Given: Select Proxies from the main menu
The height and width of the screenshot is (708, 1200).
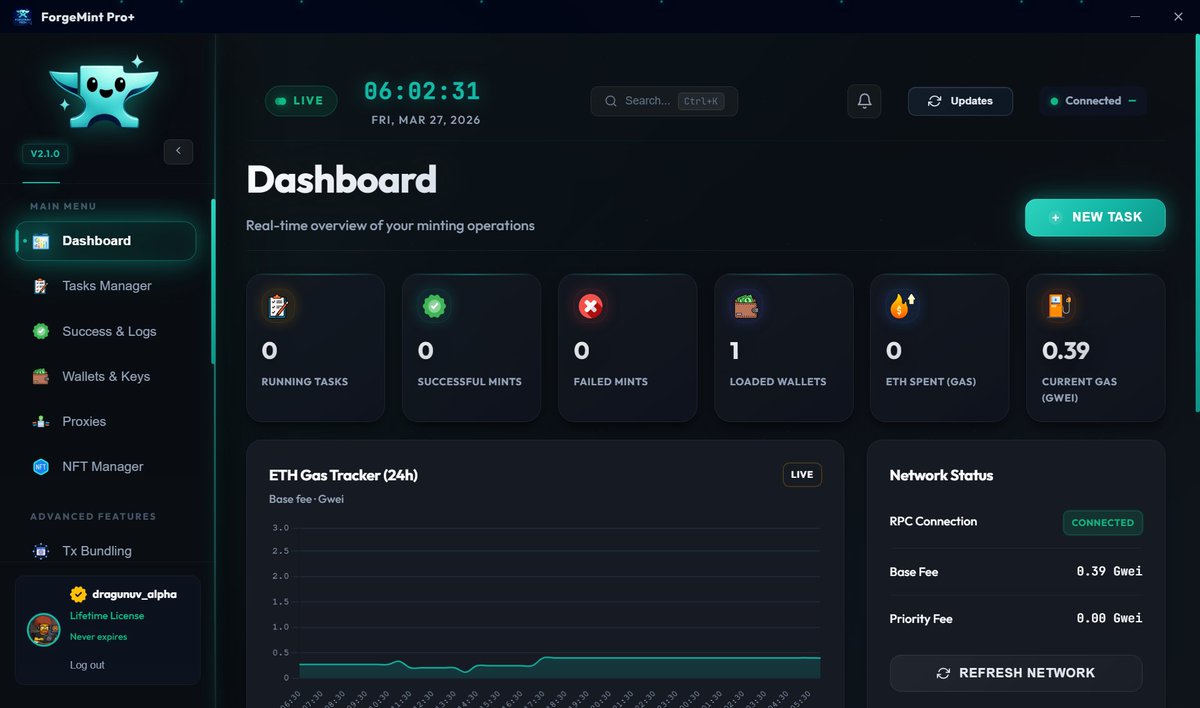Looking at the screenshot, I should click(x=106, y=421).
